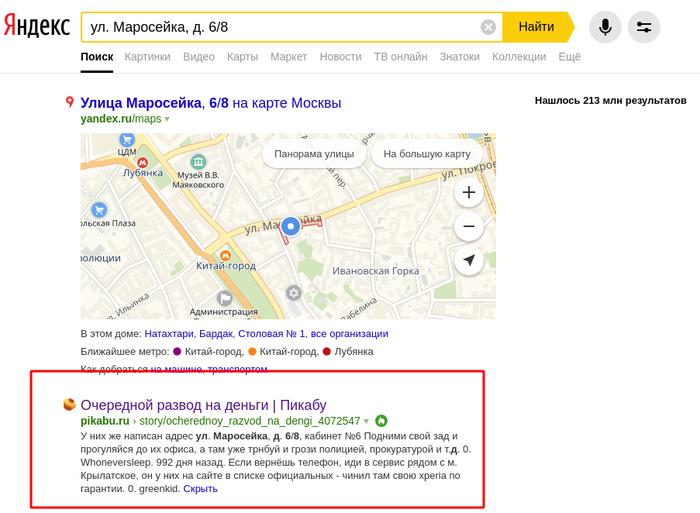
Task: Clear the search field with X icon
Action: click(x=488, y=27)
